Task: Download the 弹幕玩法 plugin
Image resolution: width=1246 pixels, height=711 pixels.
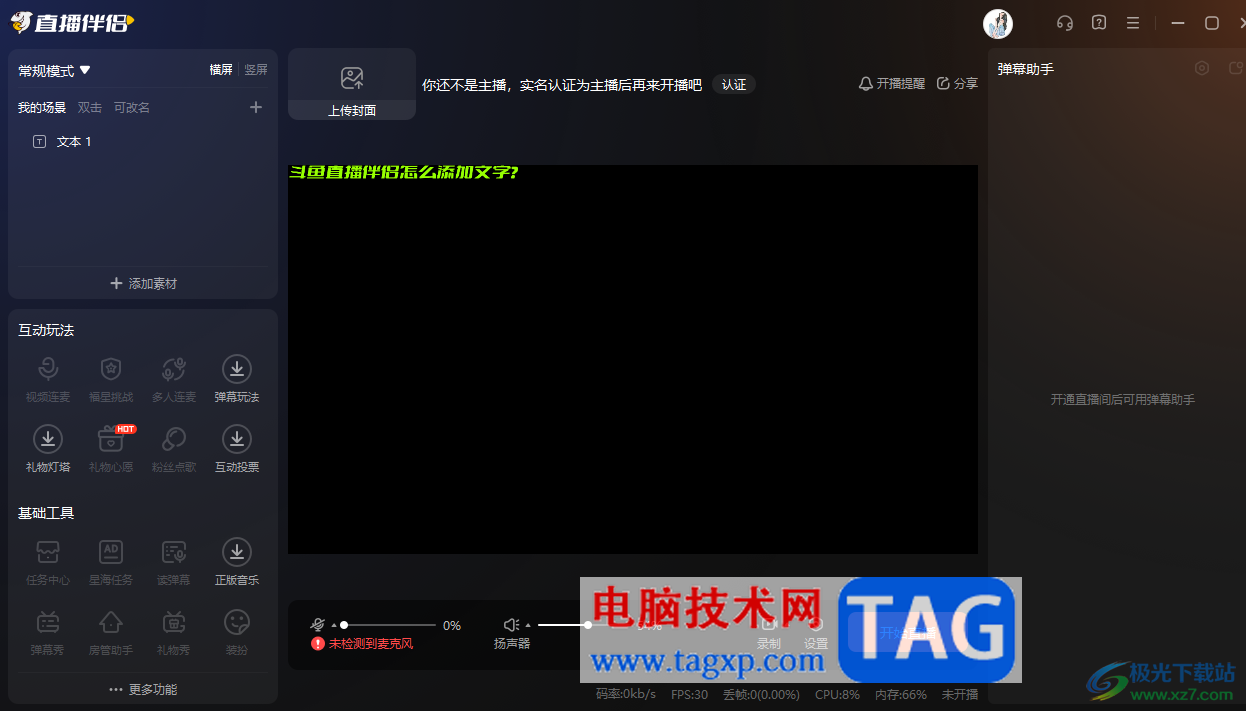Action: [237, 379]
